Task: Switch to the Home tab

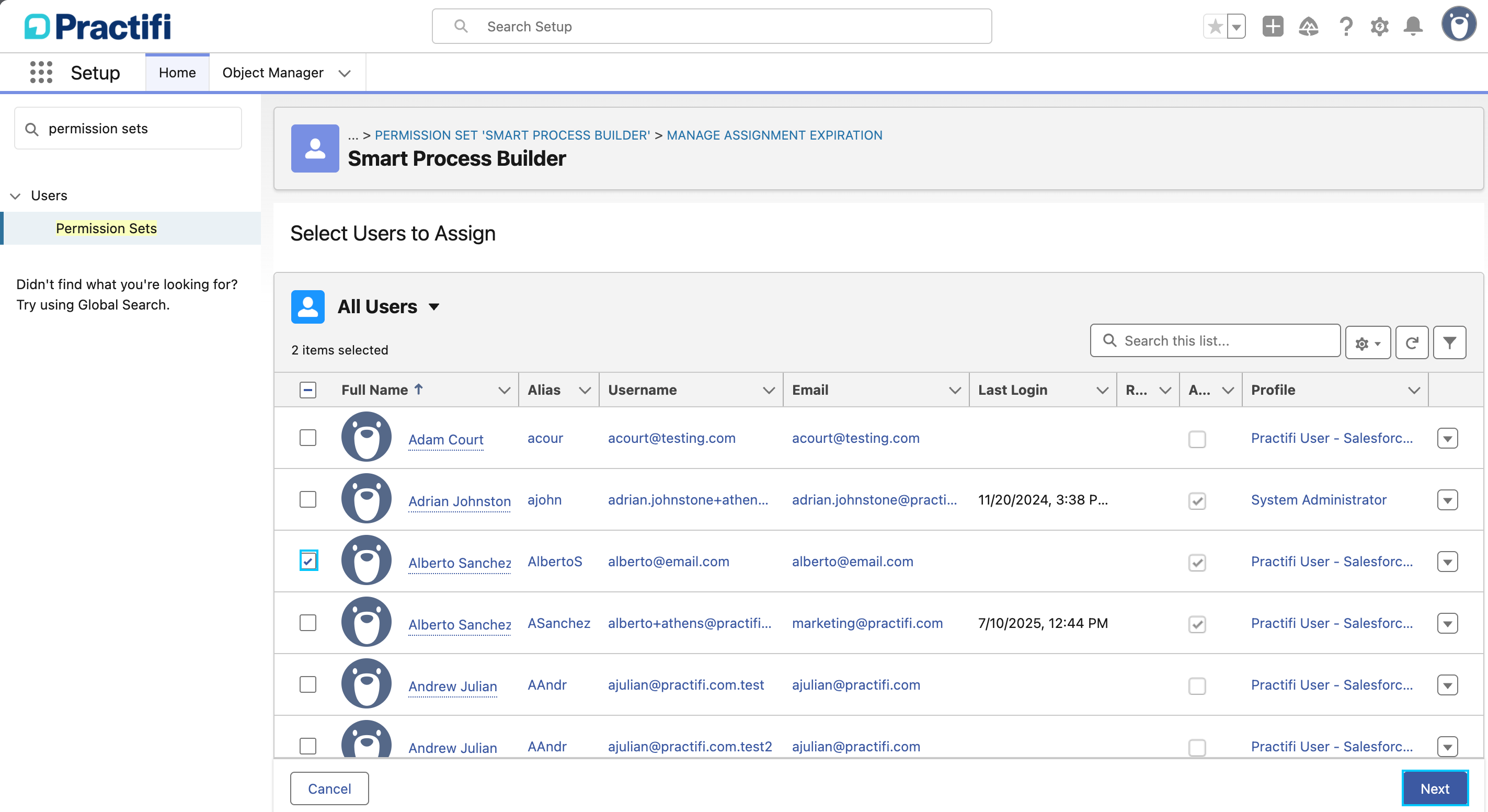Action: click(177, 73)
